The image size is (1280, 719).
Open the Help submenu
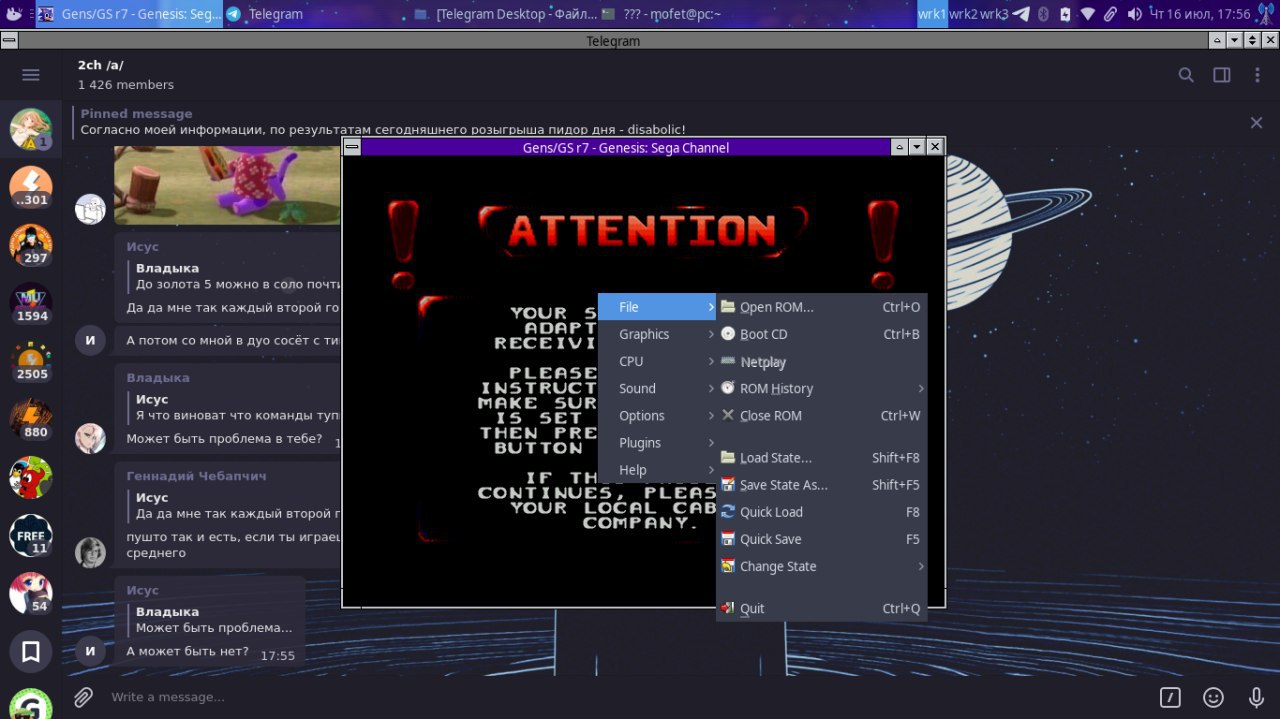point(658,469)
